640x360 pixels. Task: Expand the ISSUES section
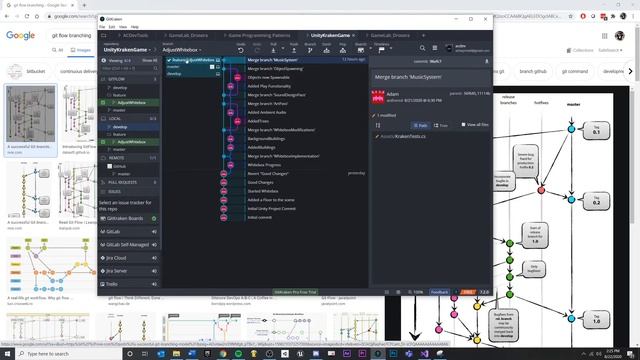tap(129, 191)
